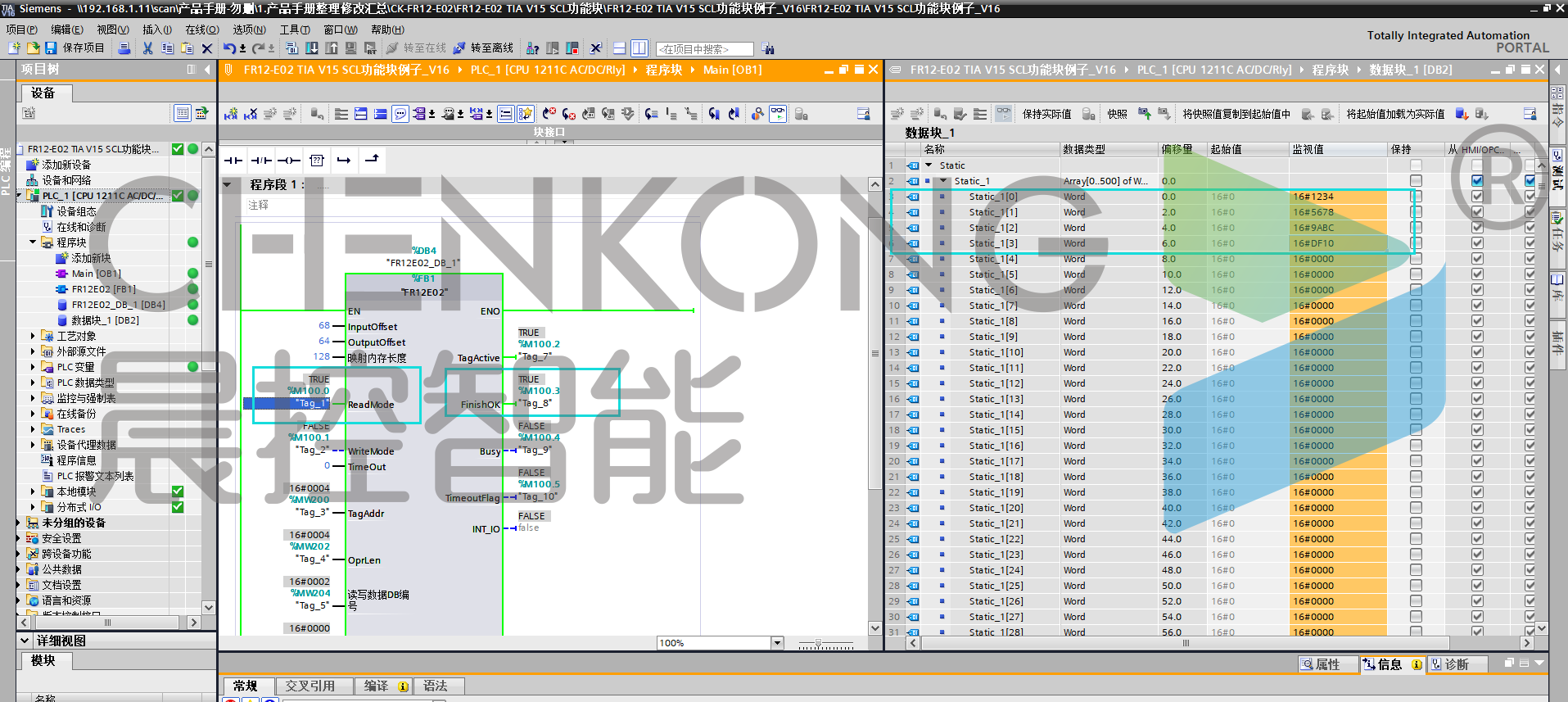Click the output coil instruction icon
The height and width of the screenshot is (702, 1568).
click(288, 161)
